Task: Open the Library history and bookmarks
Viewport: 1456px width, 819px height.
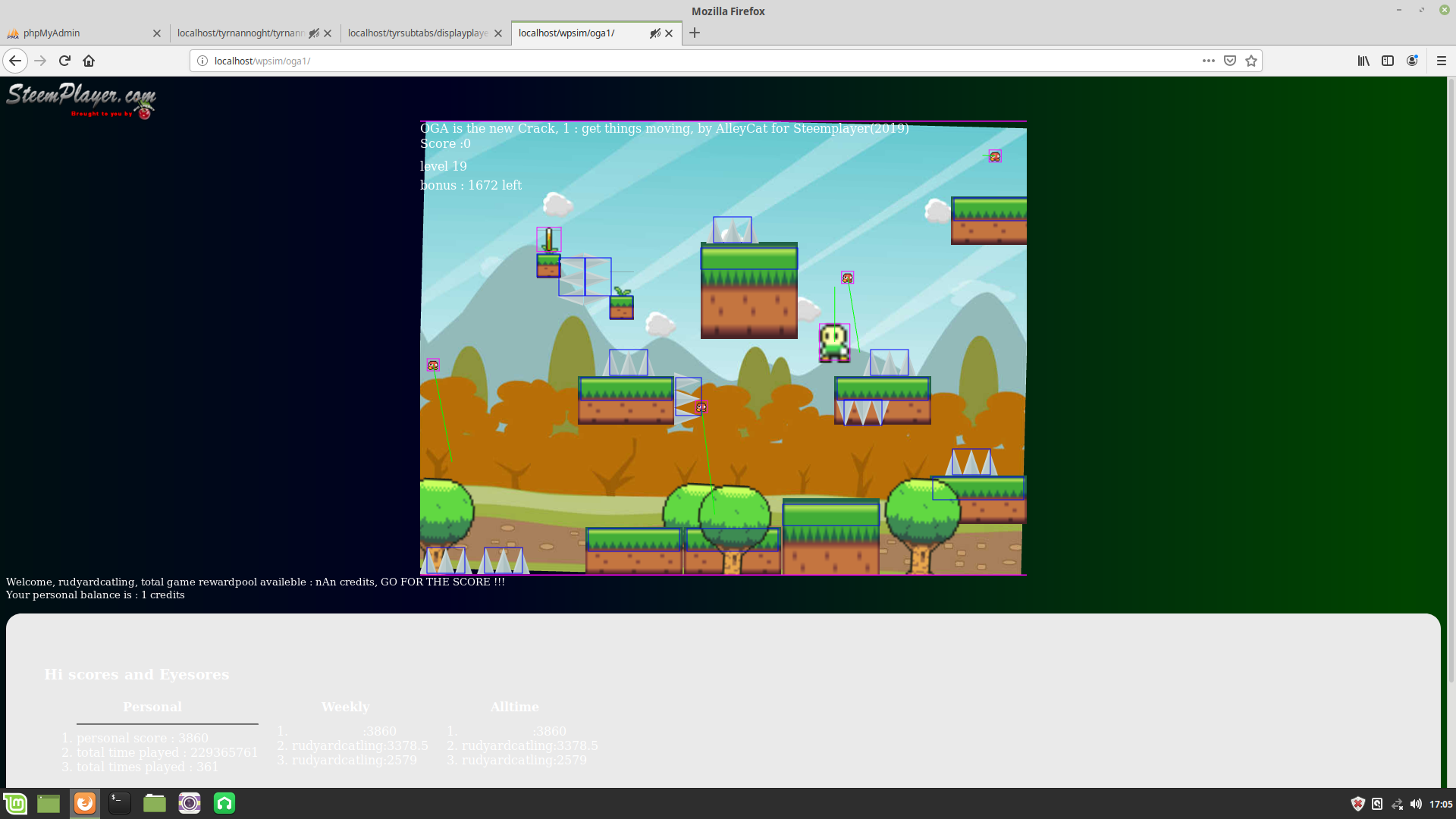Action: (1363, 61)
